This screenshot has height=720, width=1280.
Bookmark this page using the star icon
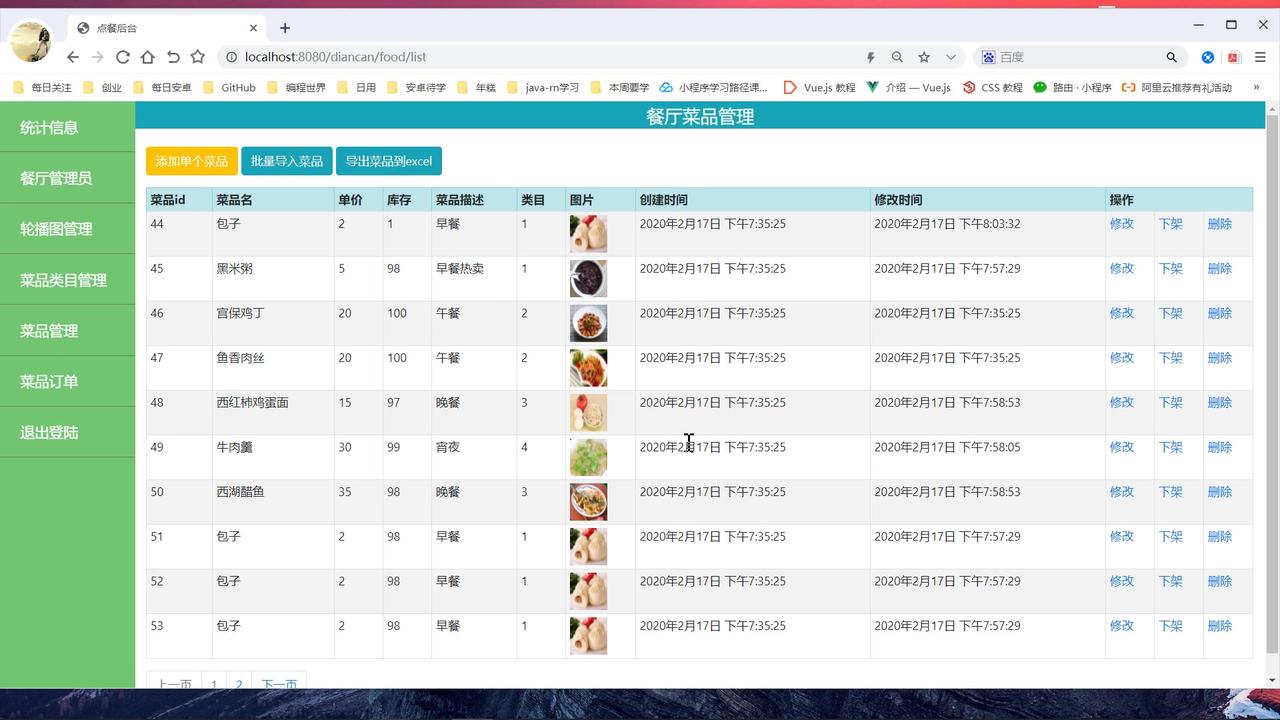(x=923, y=57)
